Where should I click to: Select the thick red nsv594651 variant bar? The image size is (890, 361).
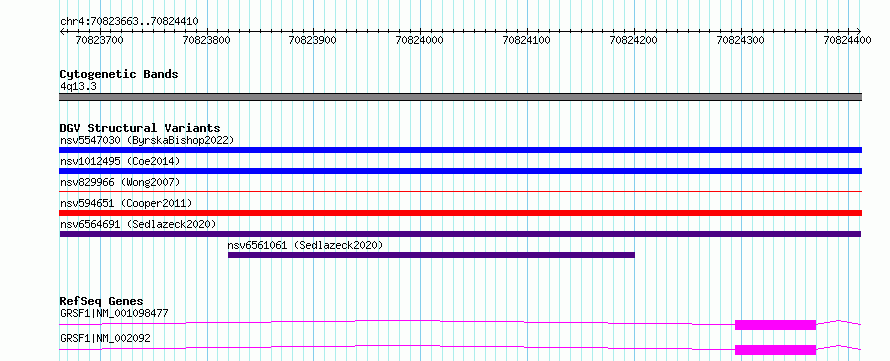point(460,213)
